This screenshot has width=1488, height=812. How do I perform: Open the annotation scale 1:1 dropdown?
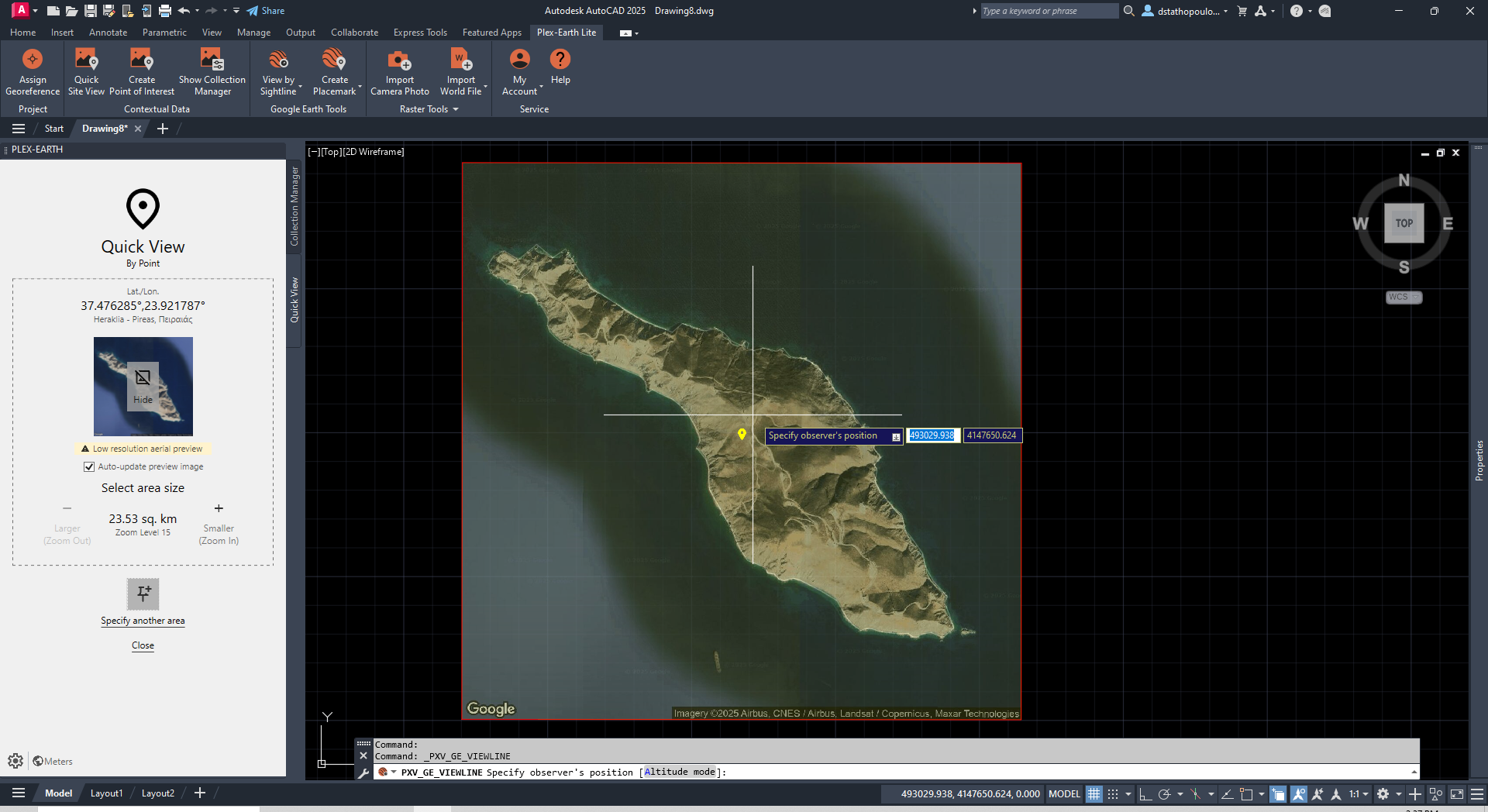pos(1359,793)
